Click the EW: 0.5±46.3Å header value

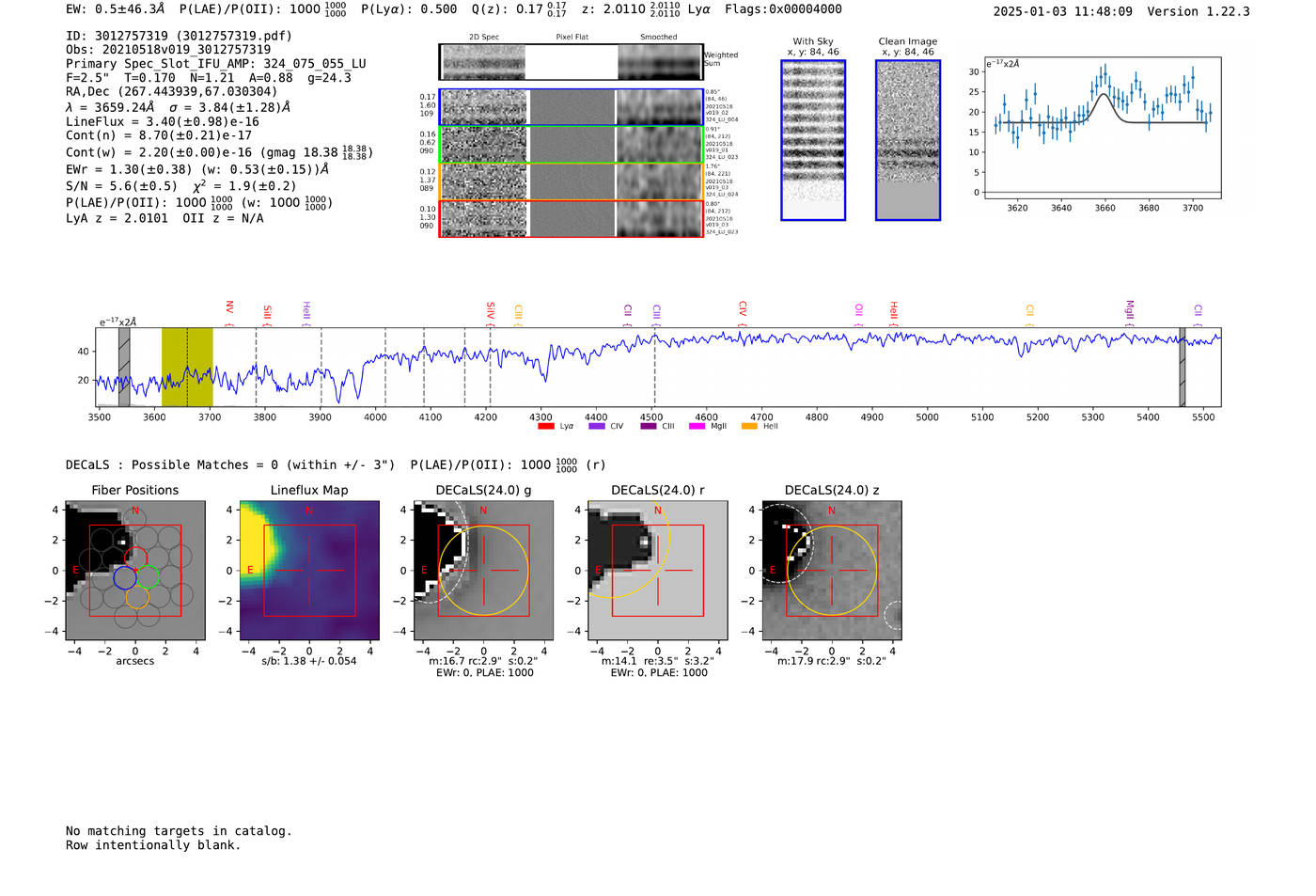click(x=115, y=8)
